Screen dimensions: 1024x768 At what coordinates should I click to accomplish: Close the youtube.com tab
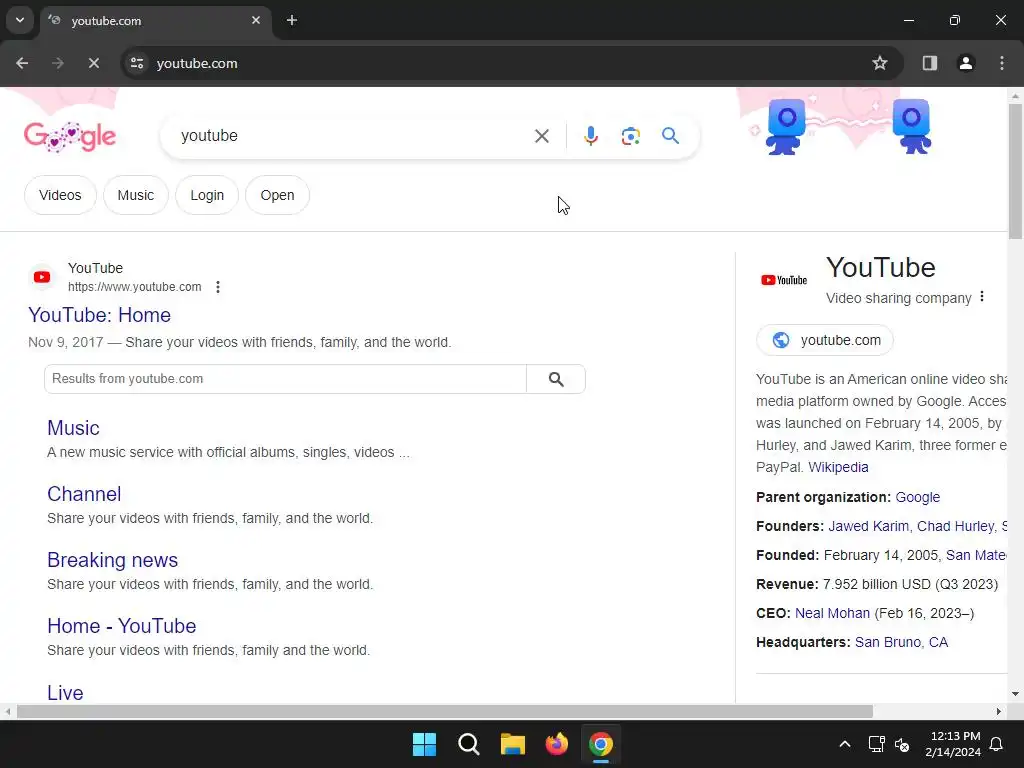(x=256, y=20)
